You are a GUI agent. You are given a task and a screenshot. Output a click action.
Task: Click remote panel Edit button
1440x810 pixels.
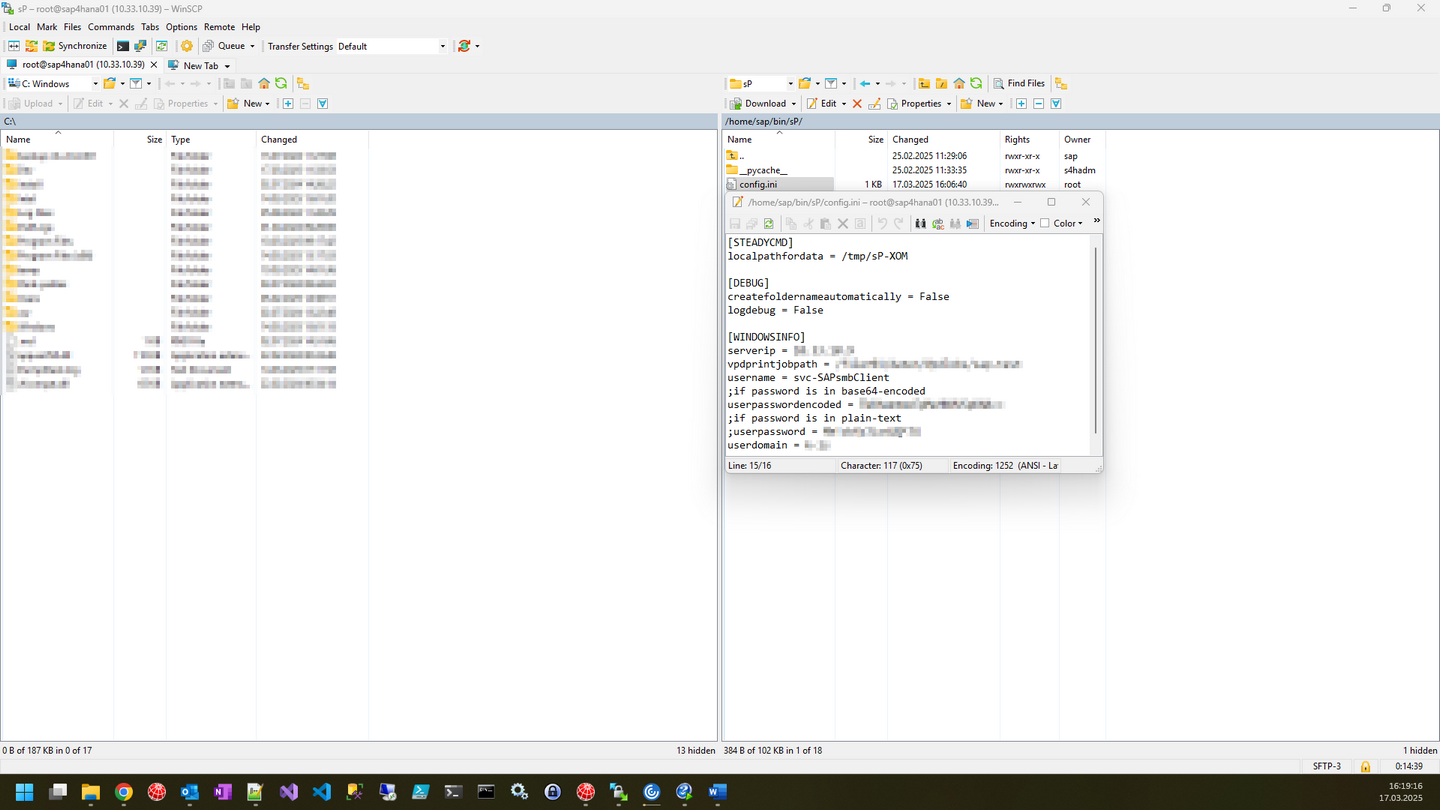(822, 103)
